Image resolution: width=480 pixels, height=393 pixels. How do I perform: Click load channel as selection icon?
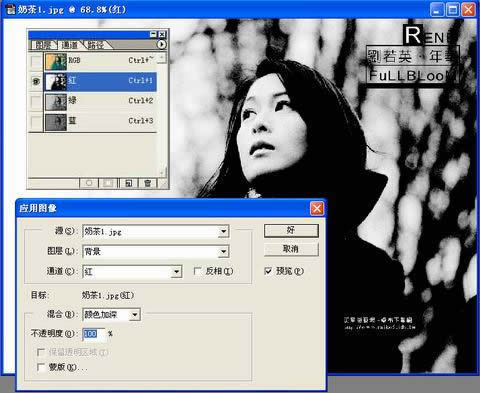click(x=89, y=183)
